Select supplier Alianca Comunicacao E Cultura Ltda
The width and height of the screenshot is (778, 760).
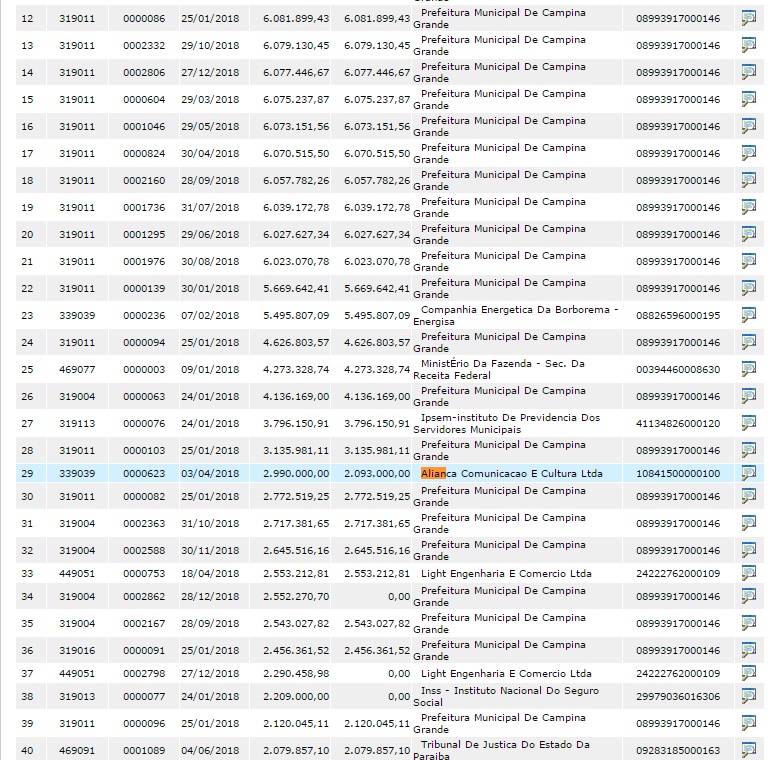coord(512,473)
